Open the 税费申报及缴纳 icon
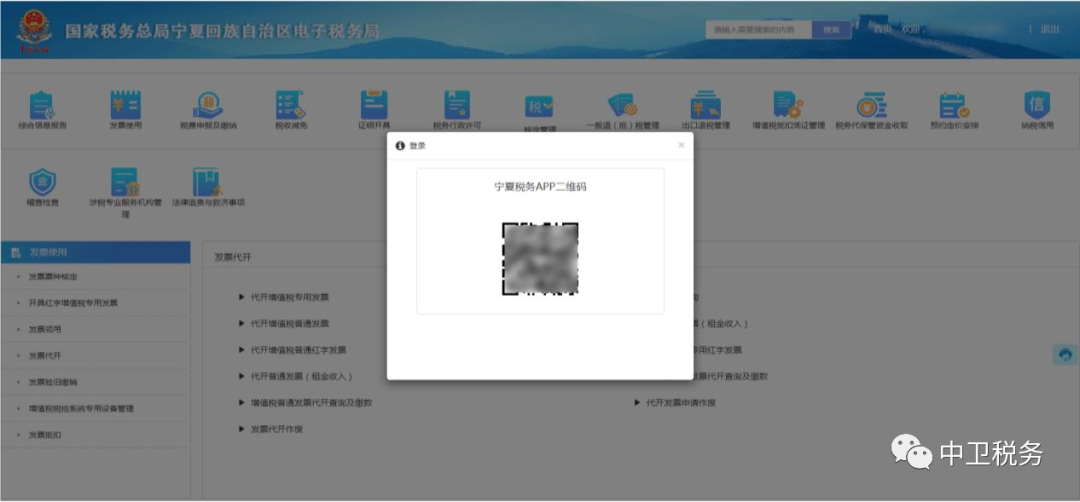This screenshot has width=1080, height=502. pyautogui.click(x=208, y=105)
